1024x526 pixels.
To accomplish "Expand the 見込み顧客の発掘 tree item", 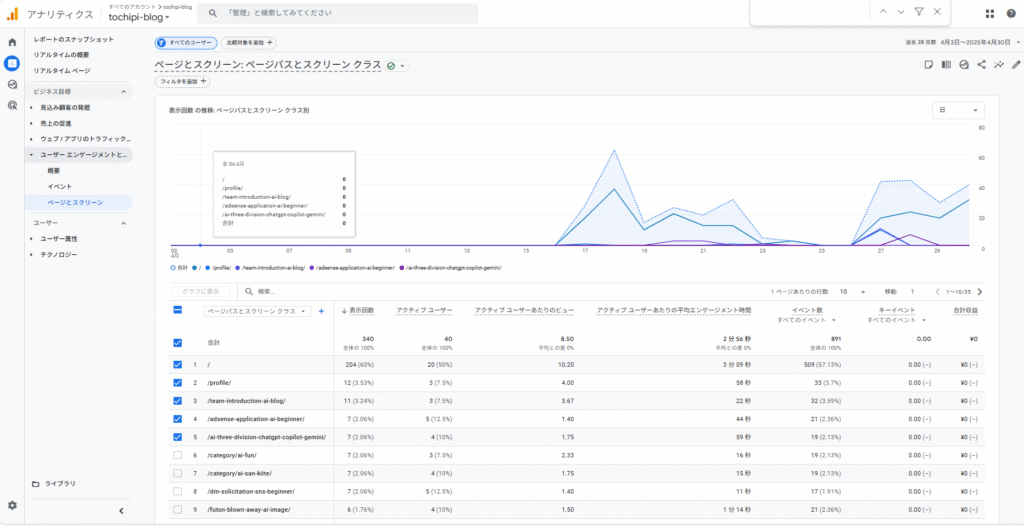I will coord(31,107).
